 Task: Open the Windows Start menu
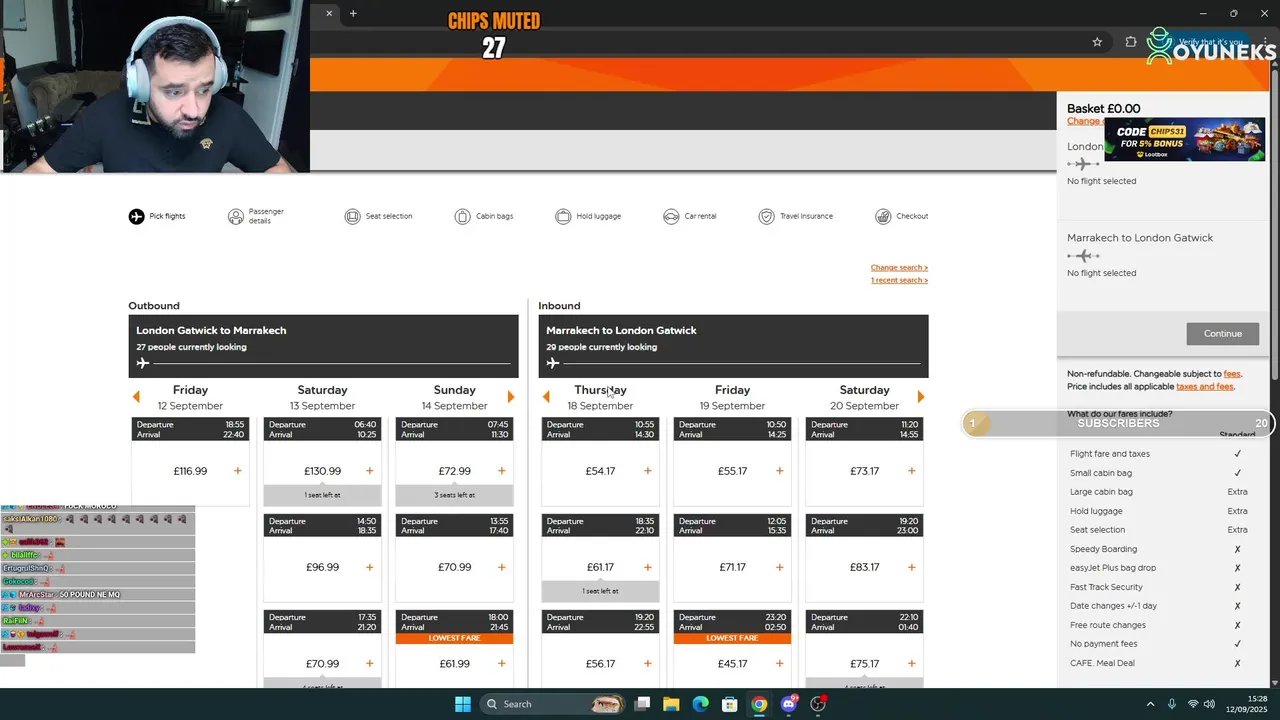pos(463,704)
